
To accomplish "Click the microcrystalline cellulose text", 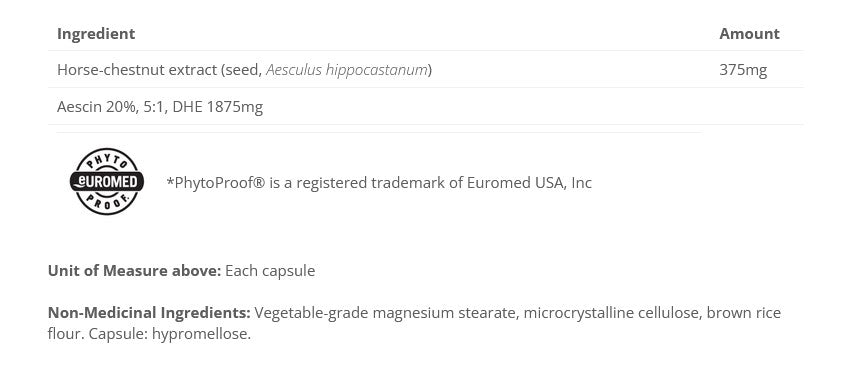I will pyautogui.click(x=613, y=313).
